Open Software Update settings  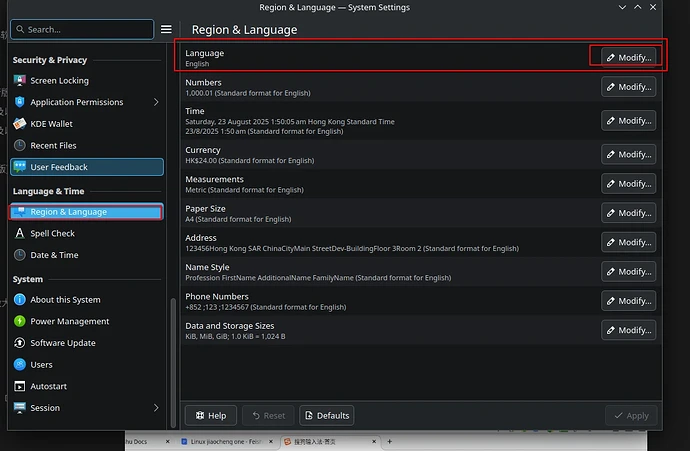tap(62, 343)
